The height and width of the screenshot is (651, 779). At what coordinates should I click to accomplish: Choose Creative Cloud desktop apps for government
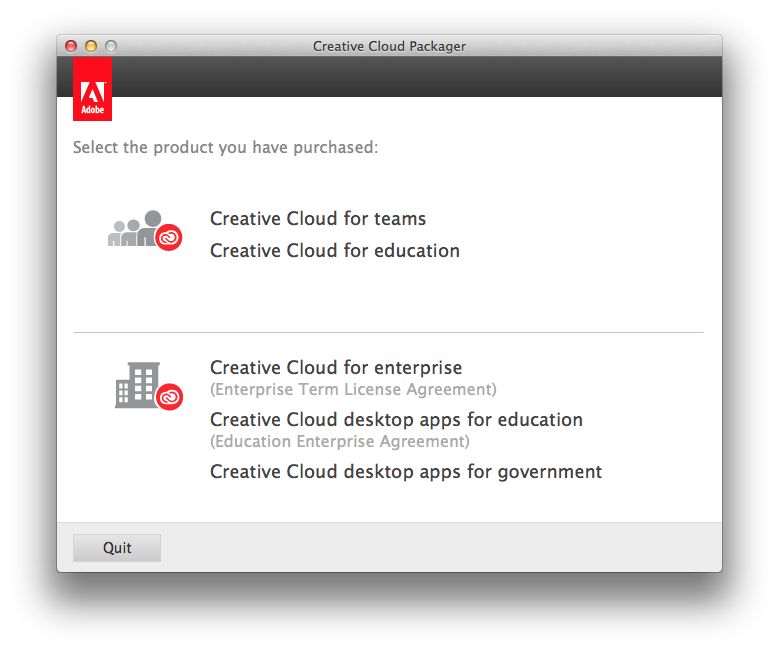point(405,471)
